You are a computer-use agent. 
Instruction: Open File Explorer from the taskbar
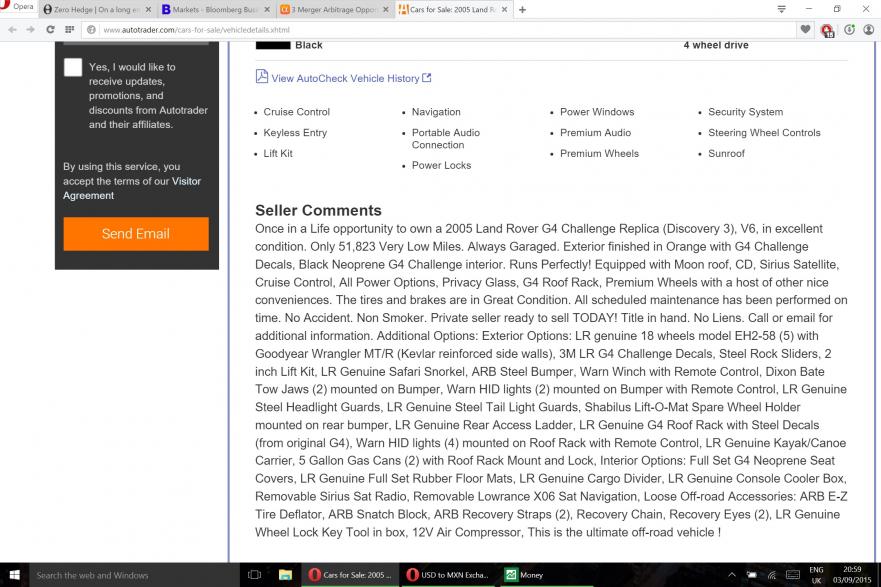(x=285, y=575)
